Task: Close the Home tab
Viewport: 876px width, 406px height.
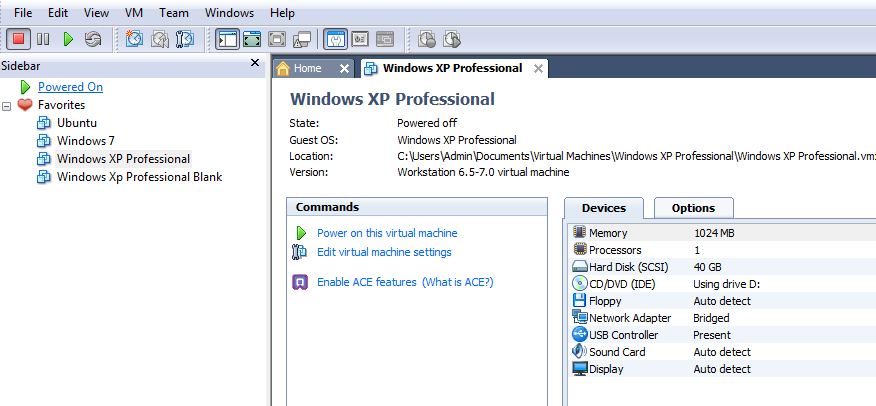Action: [344, 69]
